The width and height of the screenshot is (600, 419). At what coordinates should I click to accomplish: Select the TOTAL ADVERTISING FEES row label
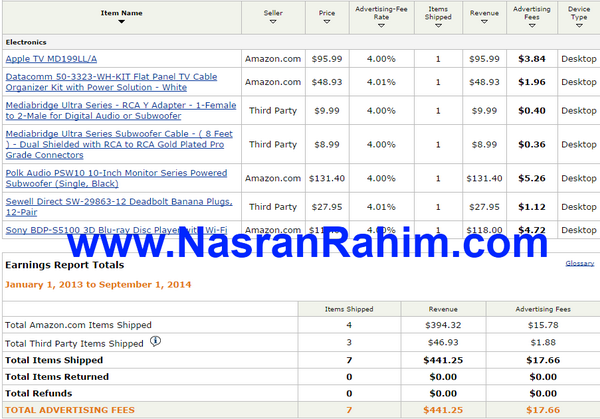pyautogui.click(x=70, y=410)
